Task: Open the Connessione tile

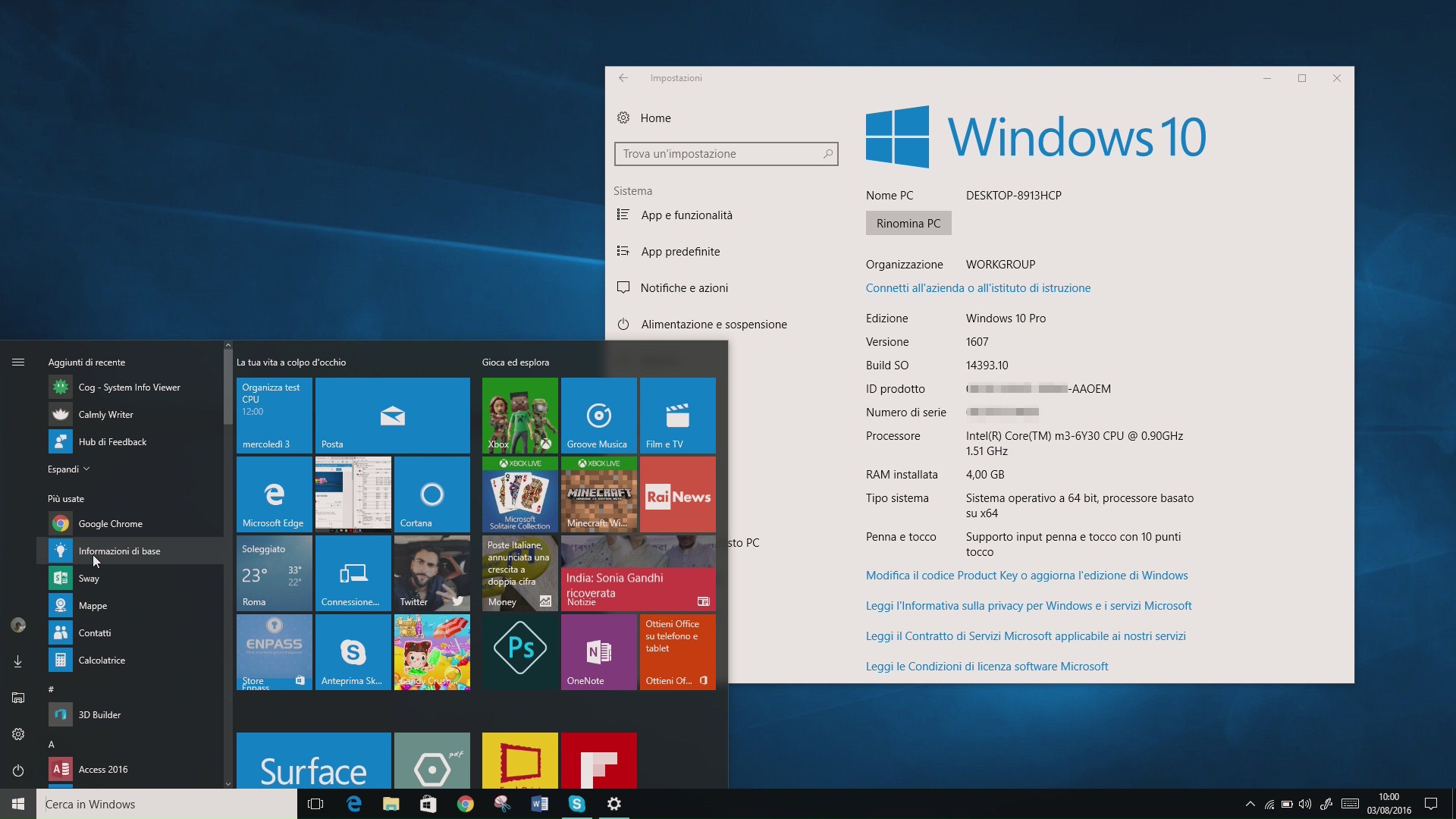Action: tap(353, 573)
